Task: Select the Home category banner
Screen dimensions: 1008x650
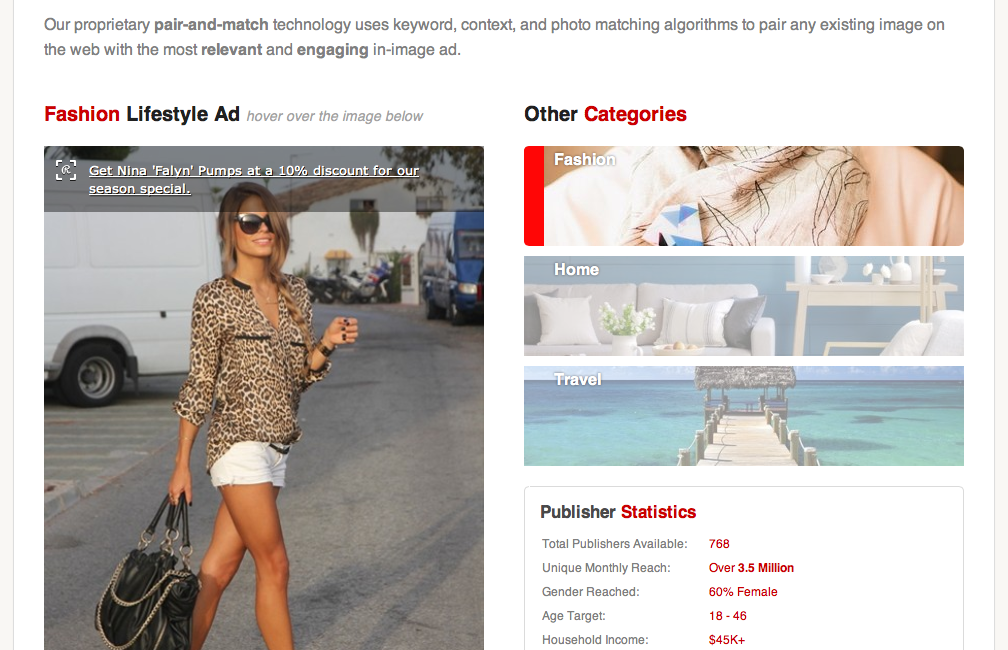Action: (x=744, y=306)
